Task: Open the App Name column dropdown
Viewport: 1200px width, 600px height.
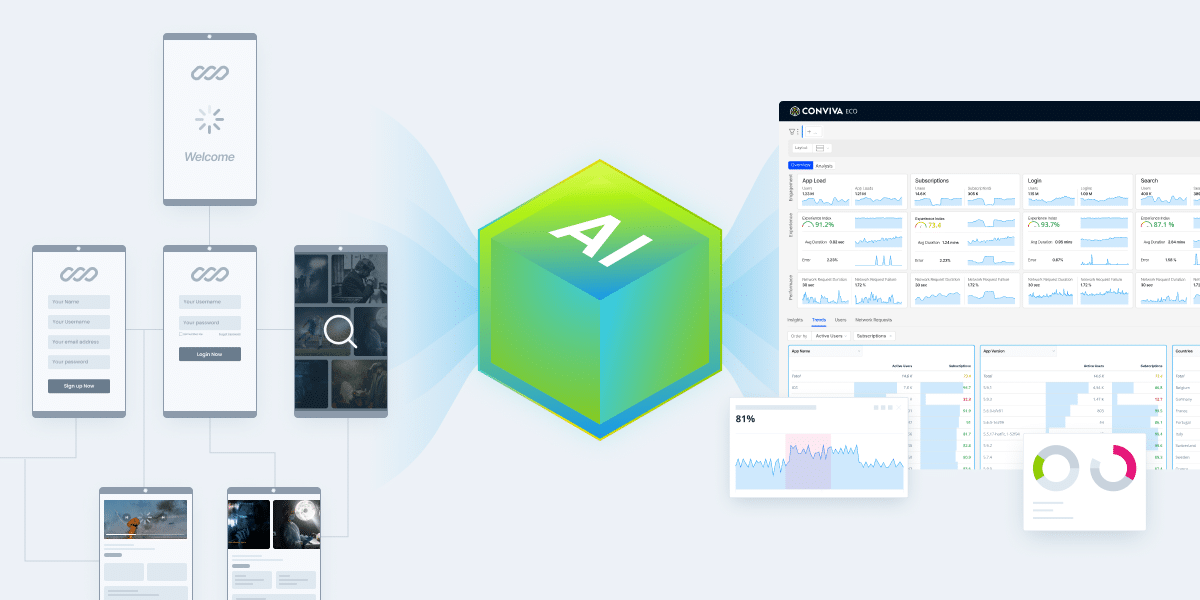Action: click(857, 351)
